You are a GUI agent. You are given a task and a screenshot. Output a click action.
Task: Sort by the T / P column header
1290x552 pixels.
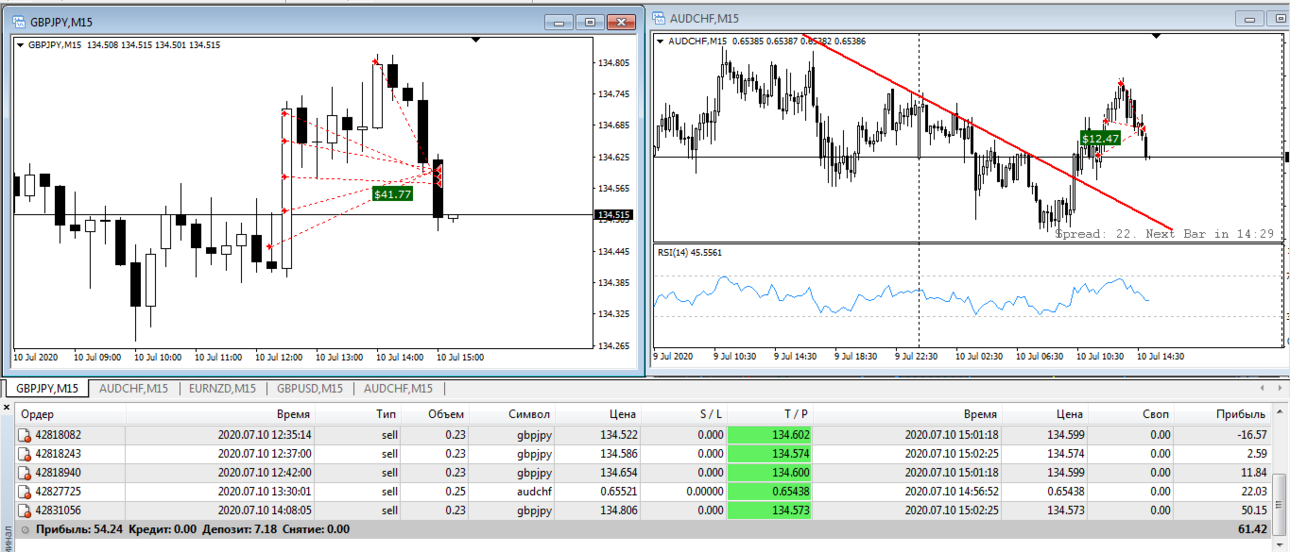(x=770, y=414)
